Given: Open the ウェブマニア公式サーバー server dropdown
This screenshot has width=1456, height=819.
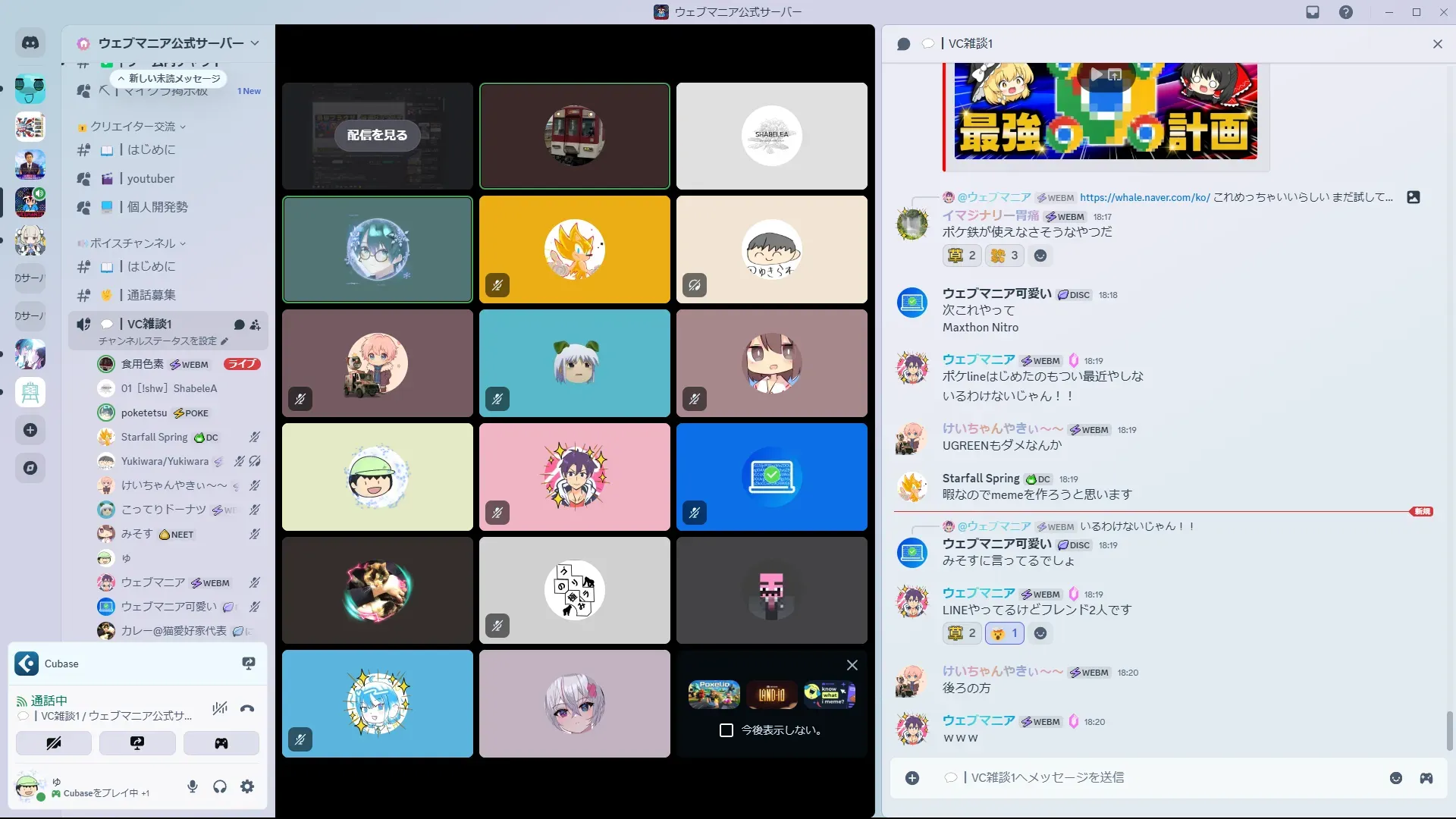Looking at the screenshot, I should click(x=171, y=43).
